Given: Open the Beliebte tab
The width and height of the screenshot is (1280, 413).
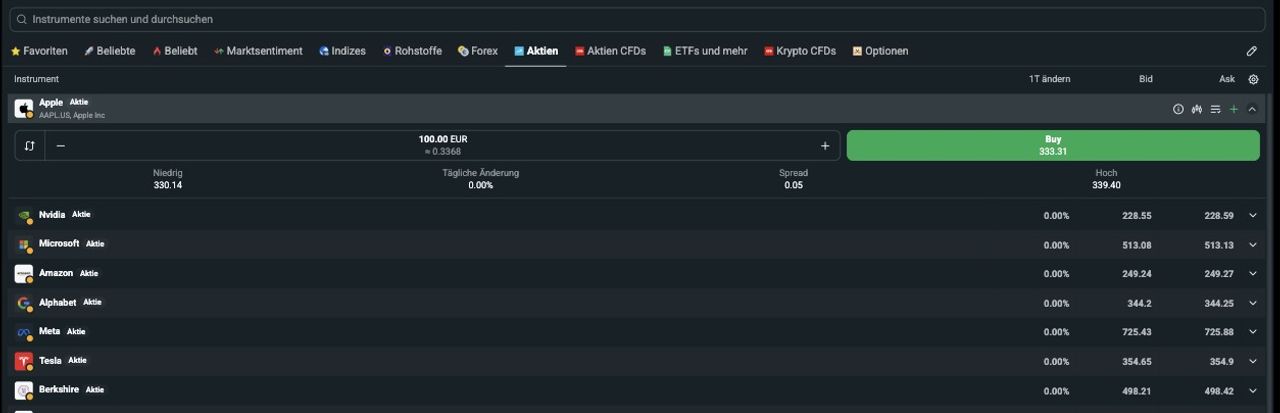Looking at the screenshot, I should coord(109,51).
